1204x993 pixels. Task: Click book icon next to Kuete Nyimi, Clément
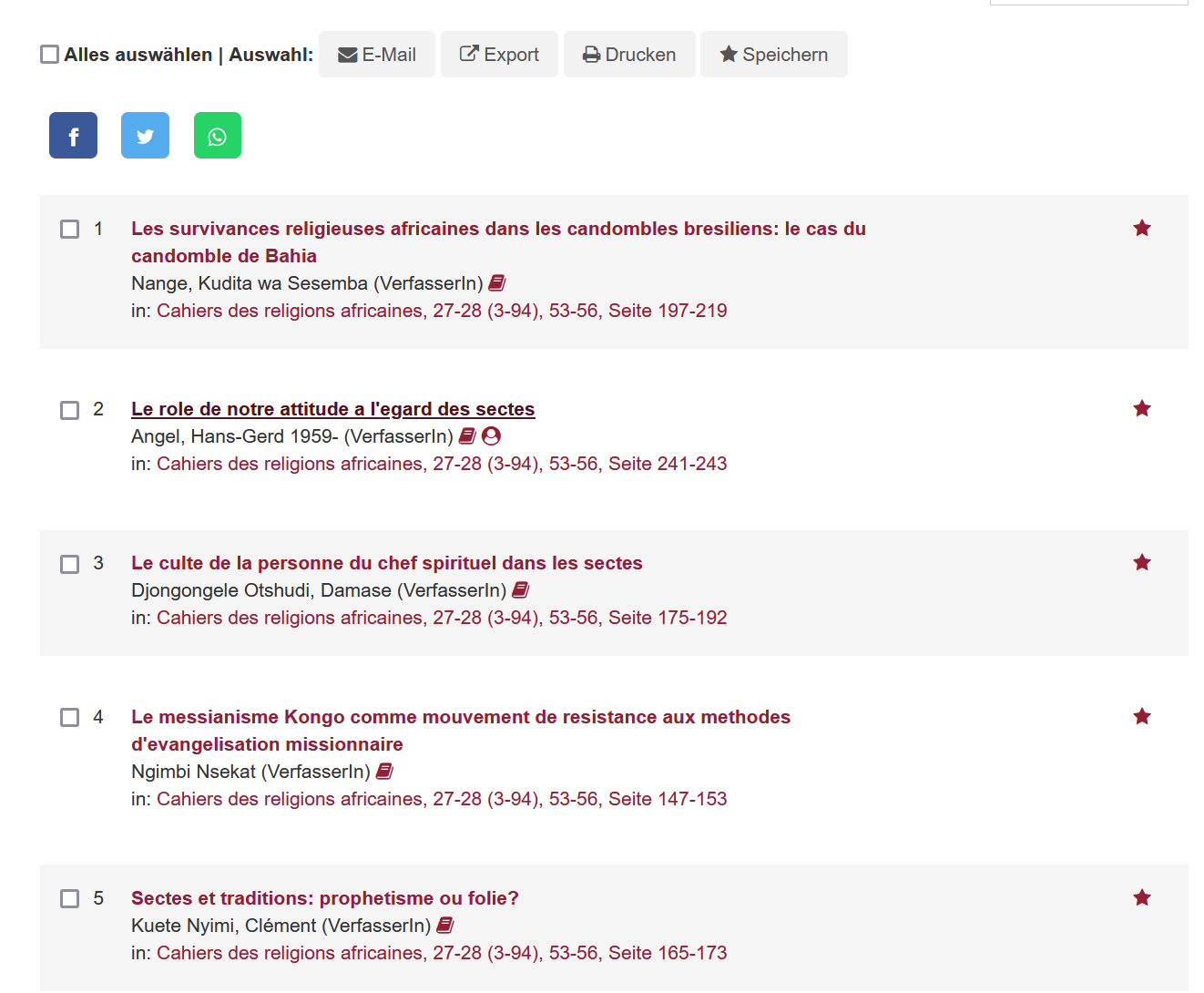[x=445, y=926]
